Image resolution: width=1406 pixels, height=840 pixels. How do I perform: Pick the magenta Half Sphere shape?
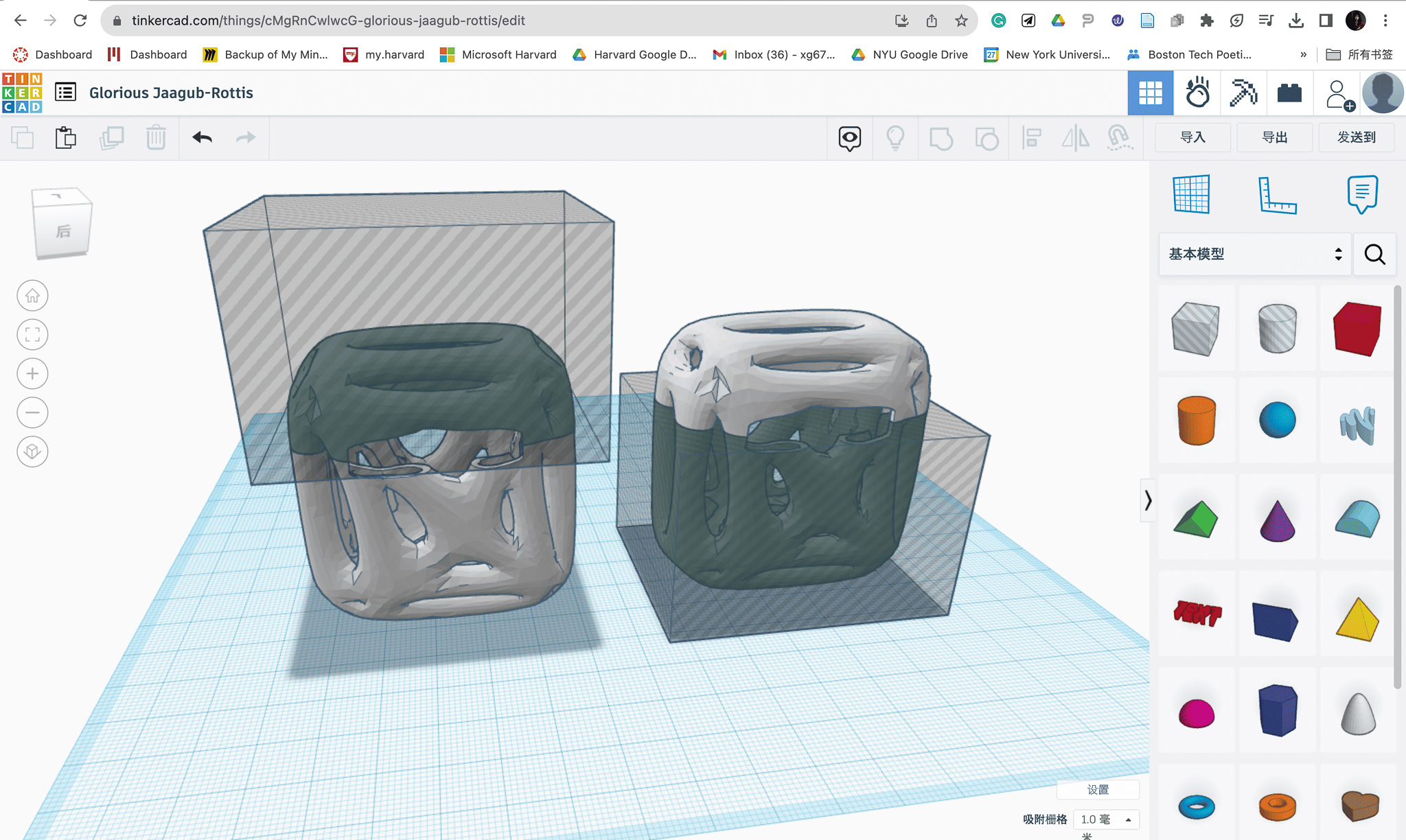point(1197,714)
